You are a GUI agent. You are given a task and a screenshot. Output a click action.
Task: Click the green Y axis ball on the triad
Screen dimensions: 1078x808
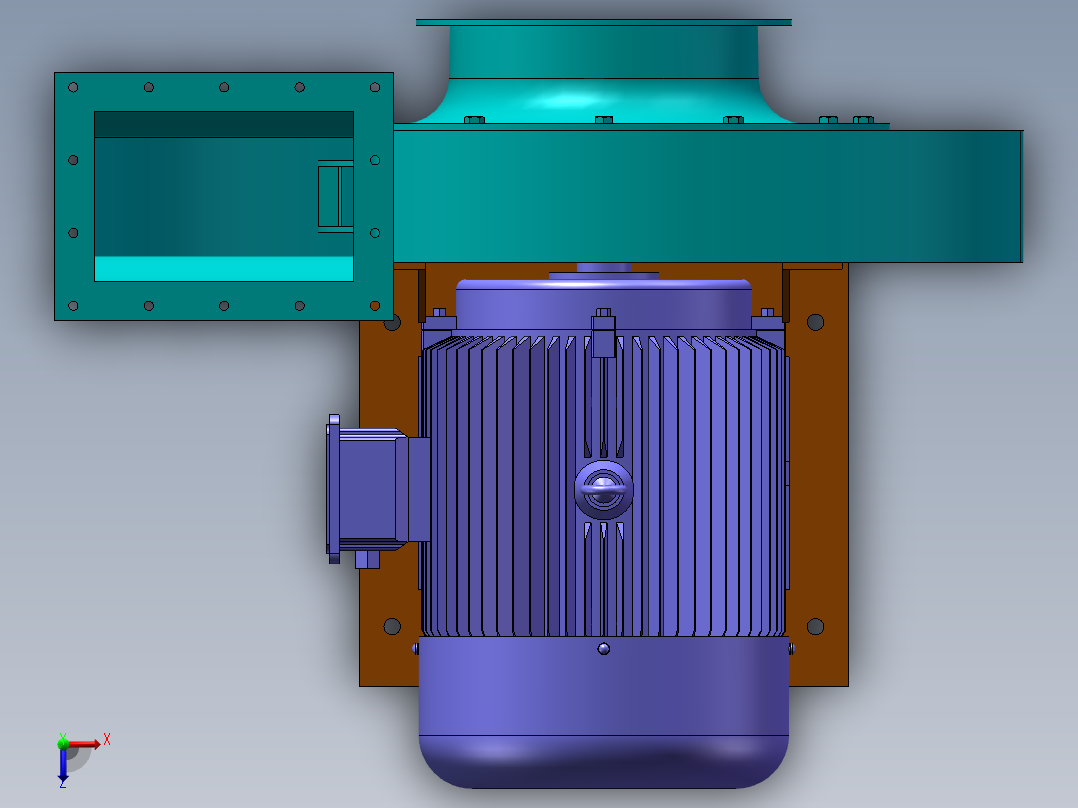pos(63,743)
